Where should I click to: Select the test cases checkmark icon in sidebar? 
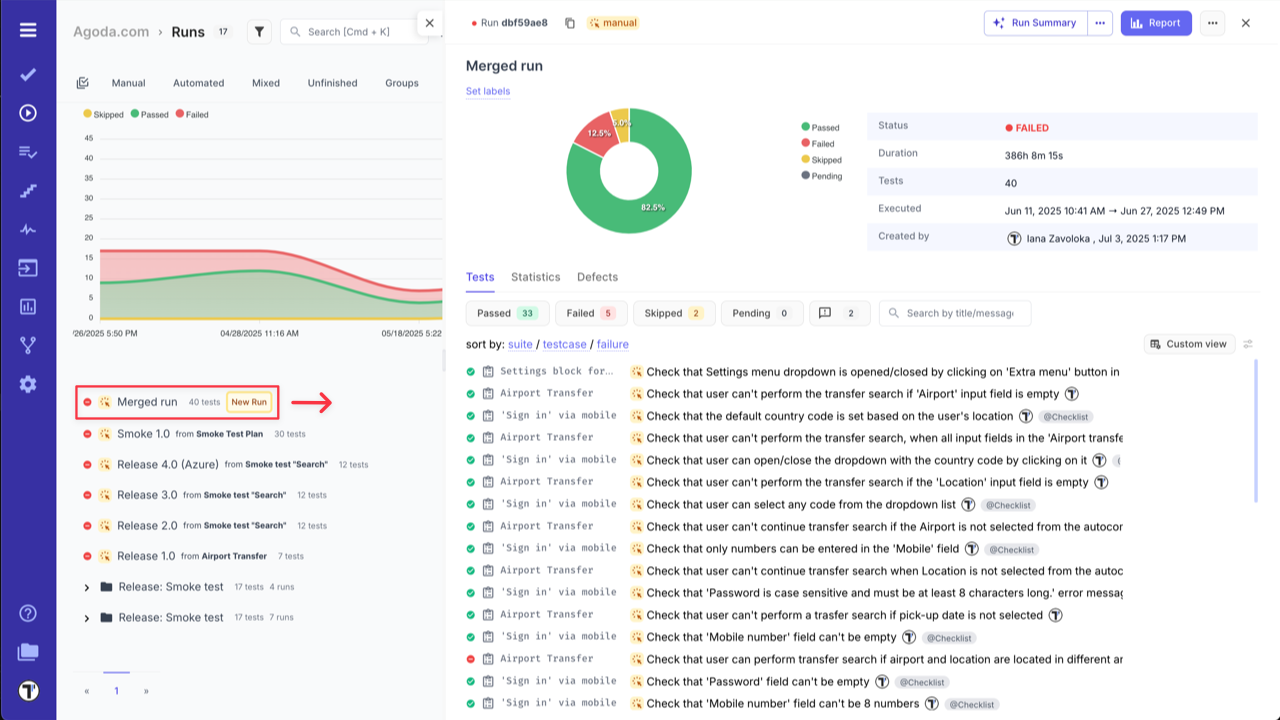(x=28, y=73)
